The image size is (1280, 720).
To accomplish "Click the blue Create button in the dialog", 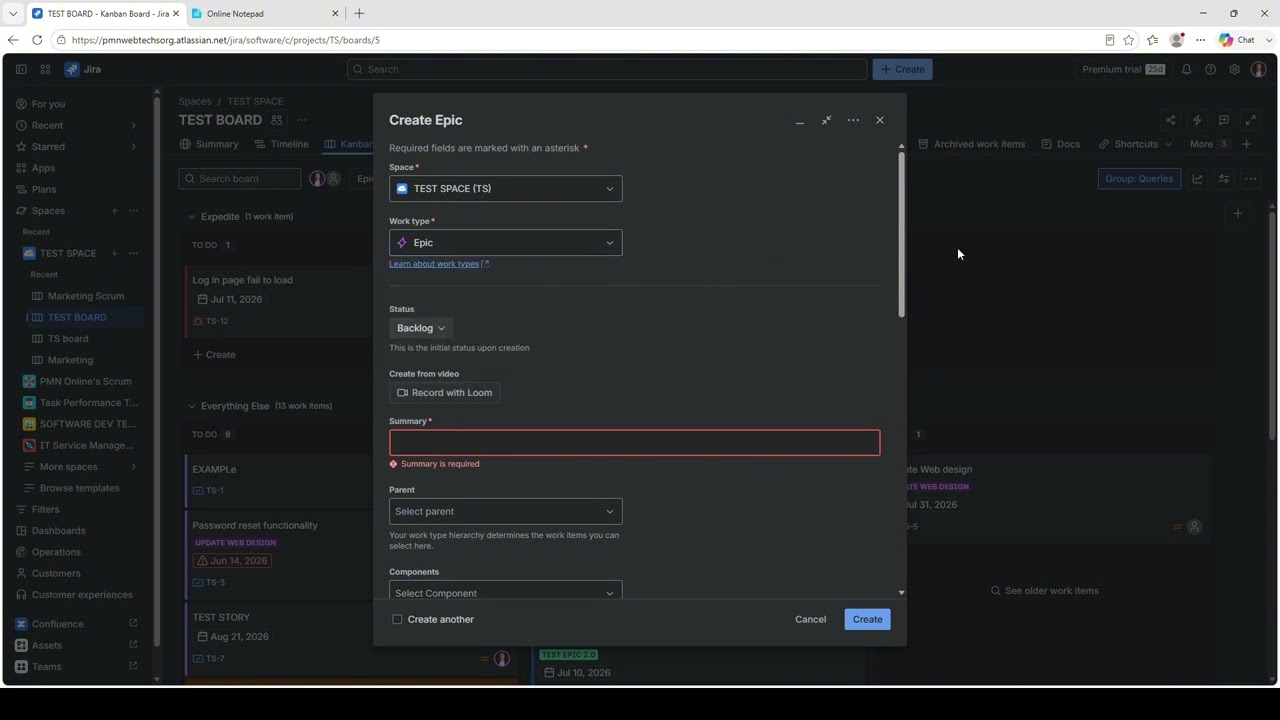I will tap(867, 619).
